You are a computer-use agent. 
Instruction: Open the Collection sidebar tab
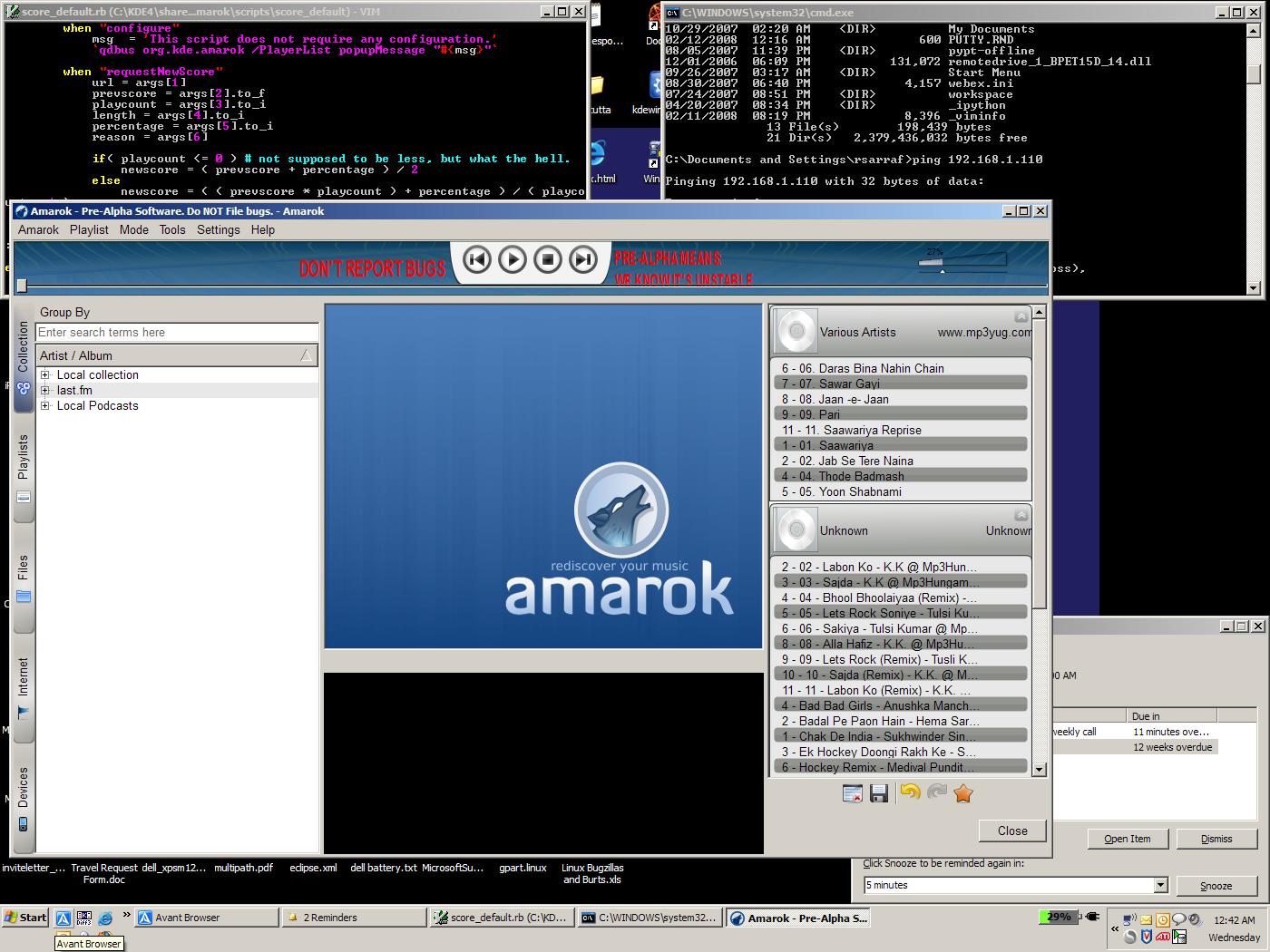coord(24,357)
